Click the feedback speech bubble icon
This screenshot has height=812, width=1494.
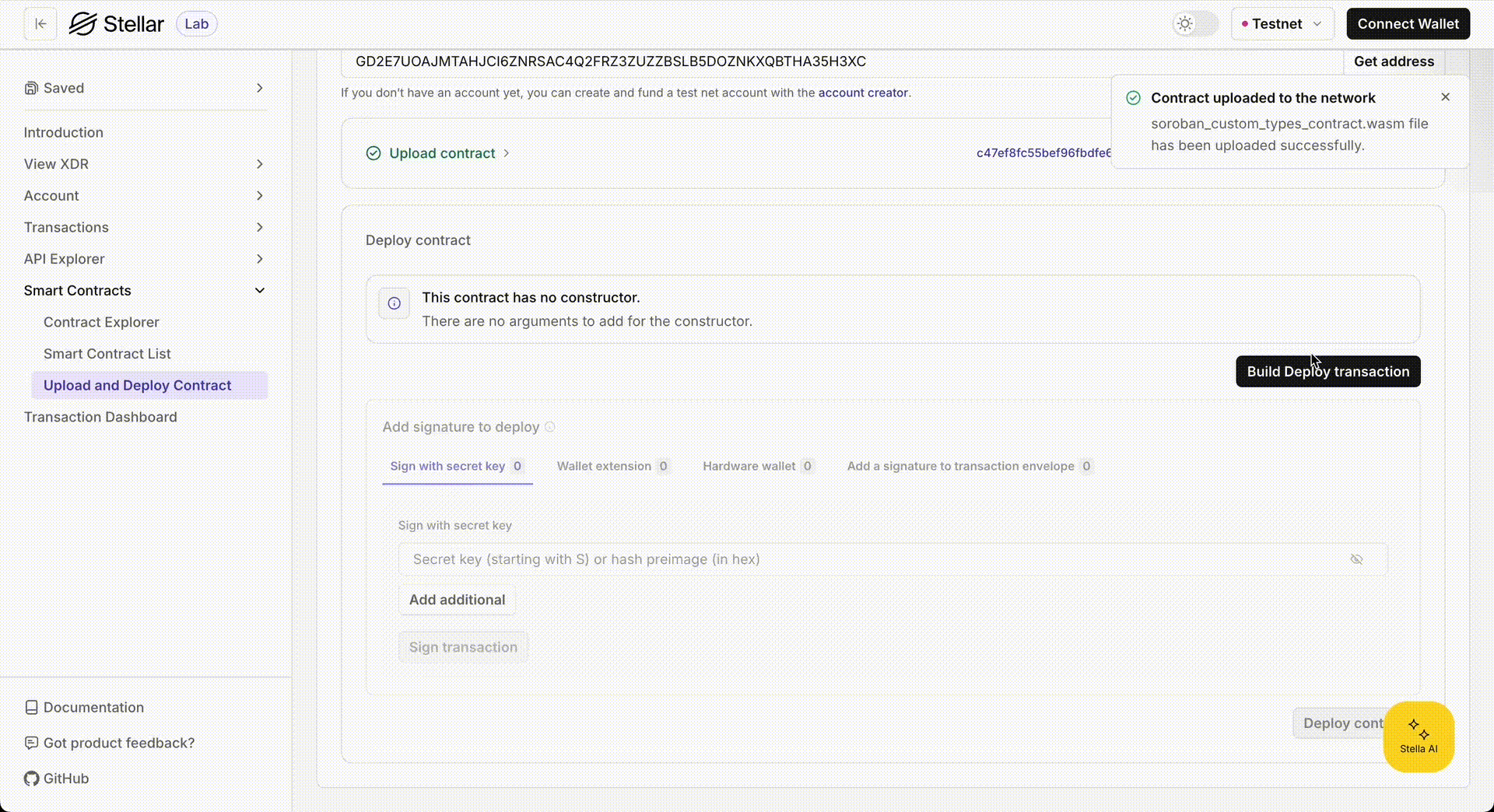coord(31,743)
